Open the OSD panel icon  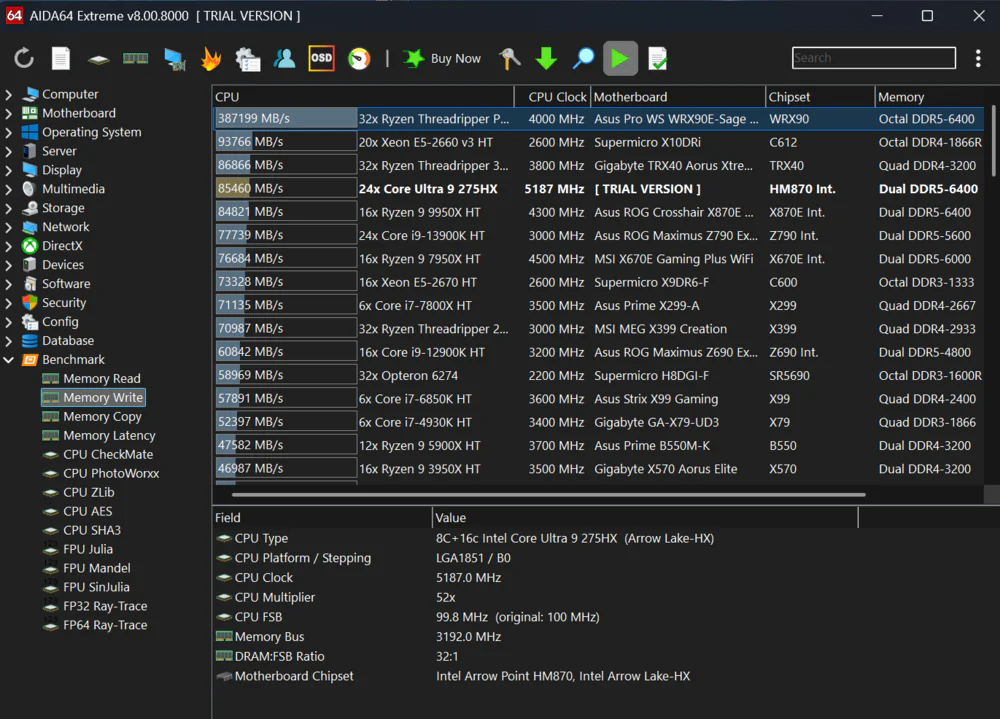click(321, 58)
